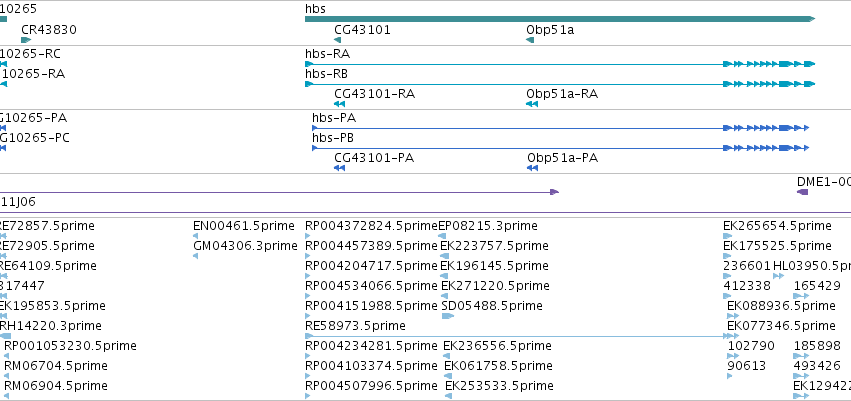
Task: Select the hbs gene bar
Action: point(560,19)
